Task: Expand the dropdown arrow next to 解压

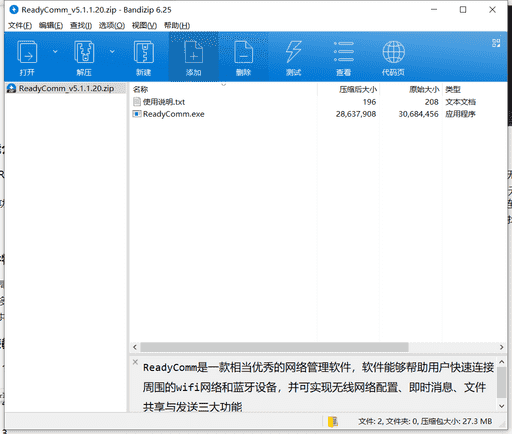Action: pyautogui.click(x=112, y=51)
